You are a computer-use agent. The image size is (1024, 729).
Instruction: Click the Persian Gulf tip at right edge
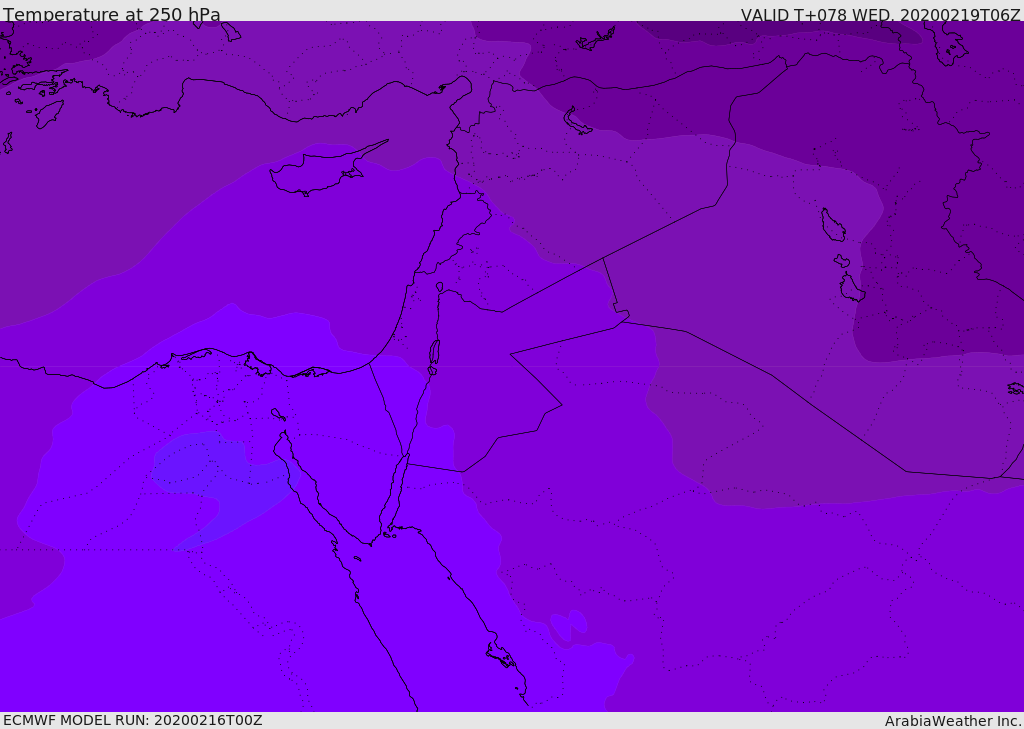pyautogui.click(x=1015, y=388)
